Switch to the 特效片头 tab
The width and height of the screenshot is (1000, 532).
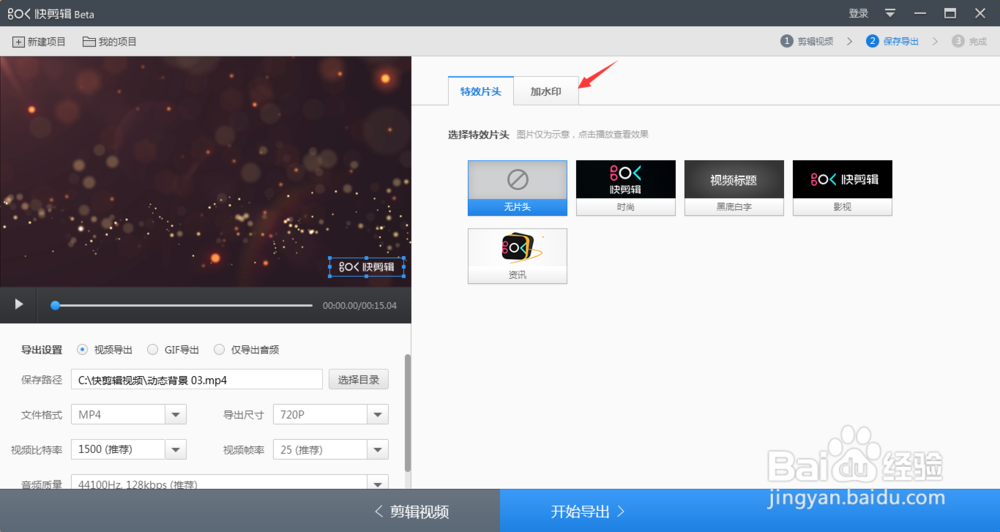click(x=481, y=91)
